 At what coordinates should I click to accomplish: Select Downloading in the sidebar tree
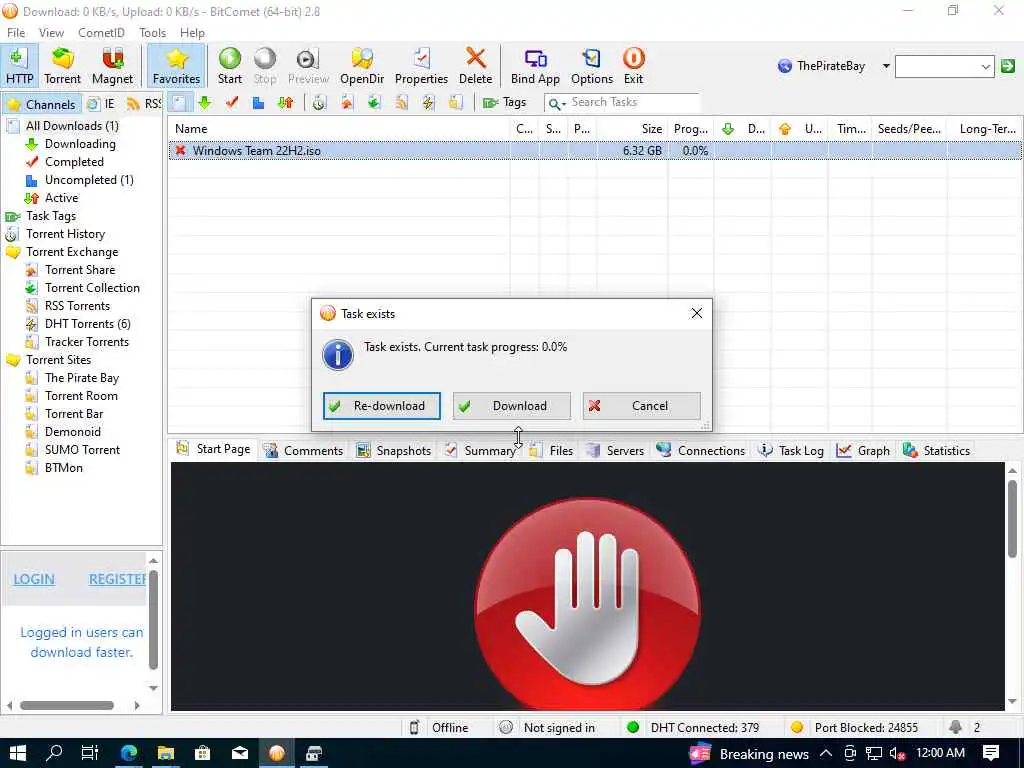80,144
